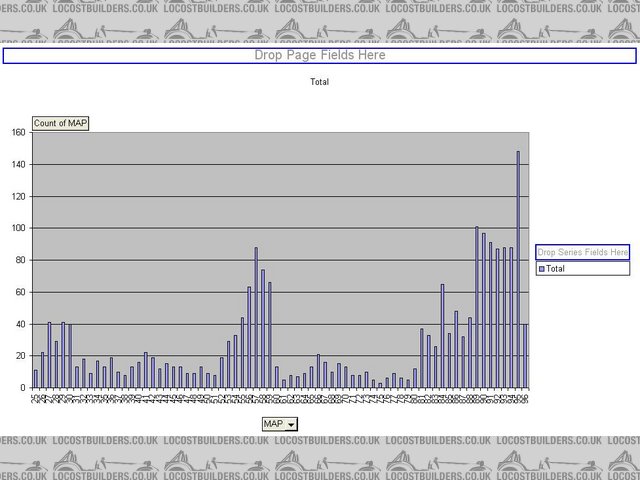This screenshot has height=480, width=640.
Task: Select the Total chart title
Action: [319, 82]
